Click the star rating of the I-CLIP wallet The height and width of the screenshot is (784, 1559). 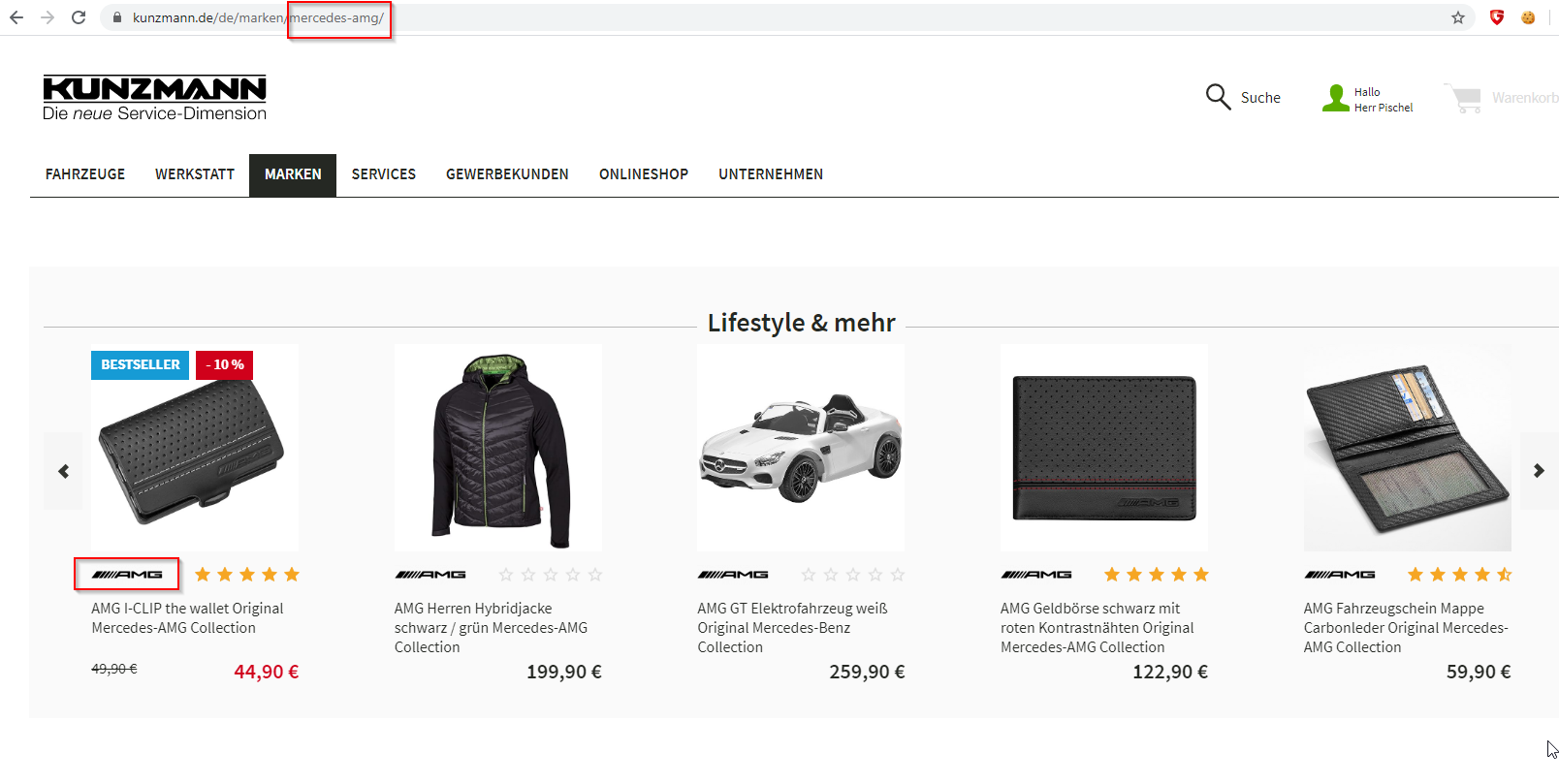tap(247, 575)
